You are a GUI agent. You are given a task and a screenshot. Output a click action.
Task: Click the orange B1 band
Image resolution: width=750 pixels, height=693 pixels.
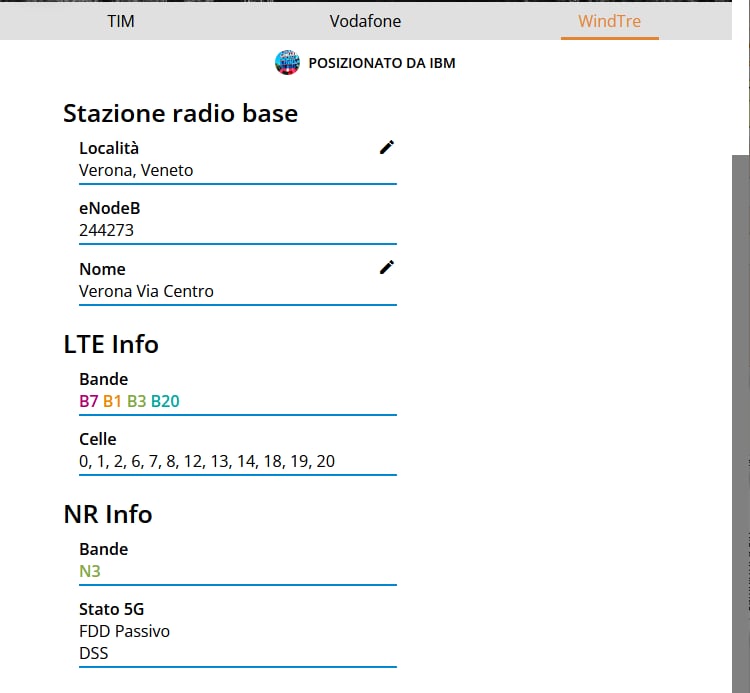112,401
